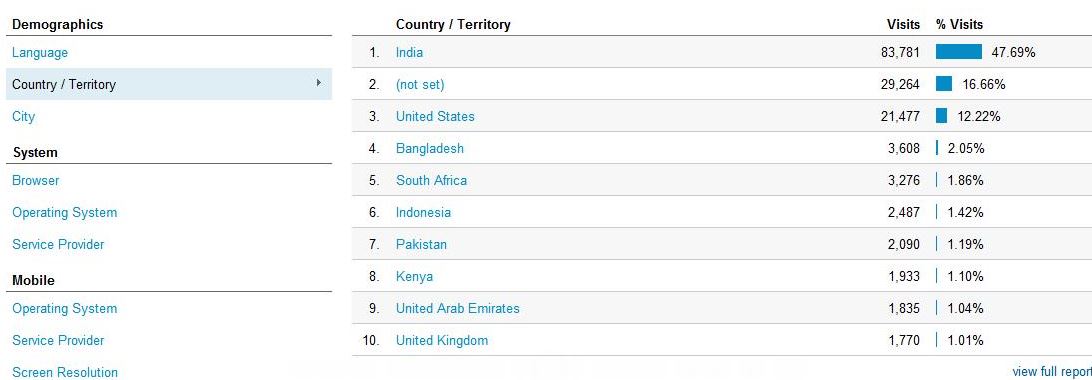The width and height of the screenshot is (1092, 380).
Task: Open Operating System under Mobile
Action: coord(64,309)
